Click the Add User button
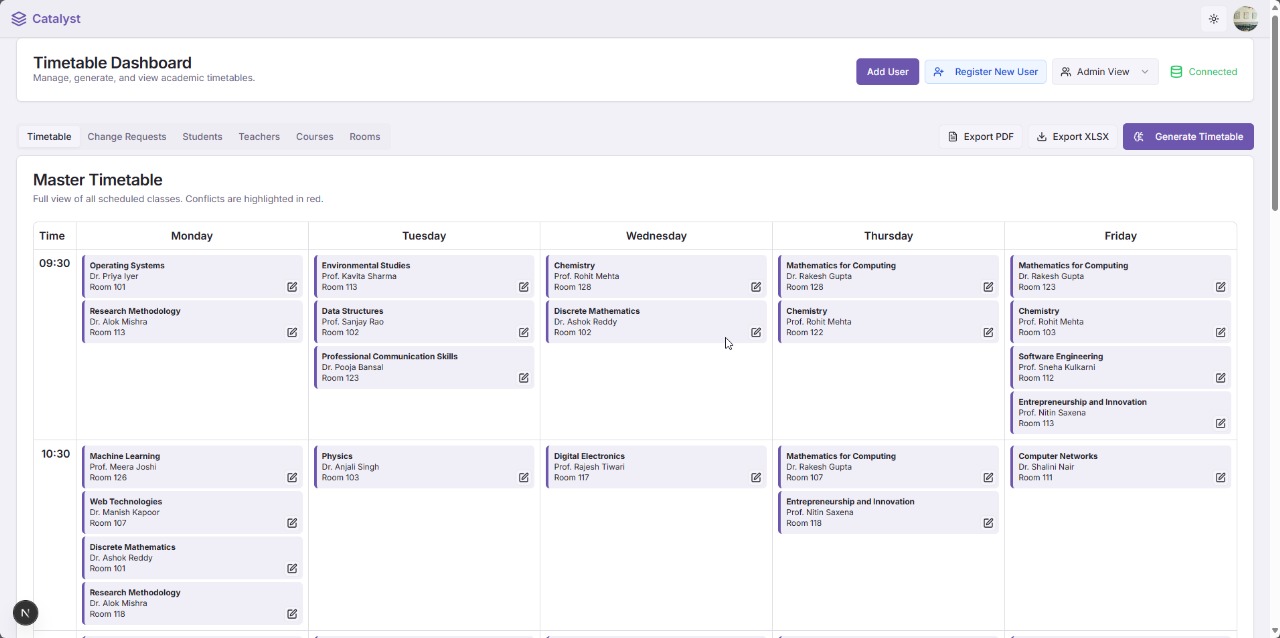Image resolution: width=1280 pixels, height=638 pixels. click(x=887, y=72)
